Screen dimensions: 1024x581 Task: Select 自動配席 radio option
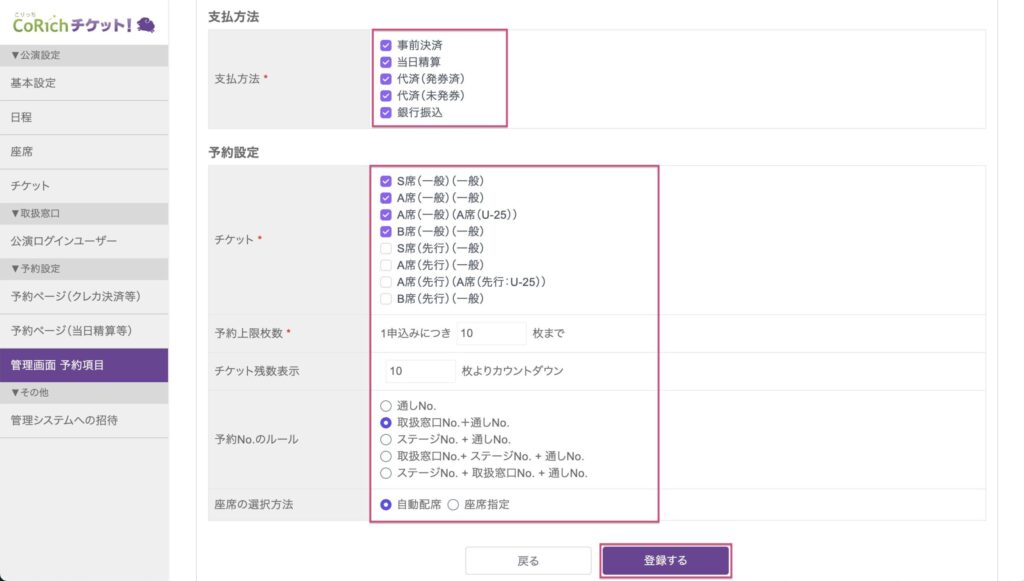(386, 505)
